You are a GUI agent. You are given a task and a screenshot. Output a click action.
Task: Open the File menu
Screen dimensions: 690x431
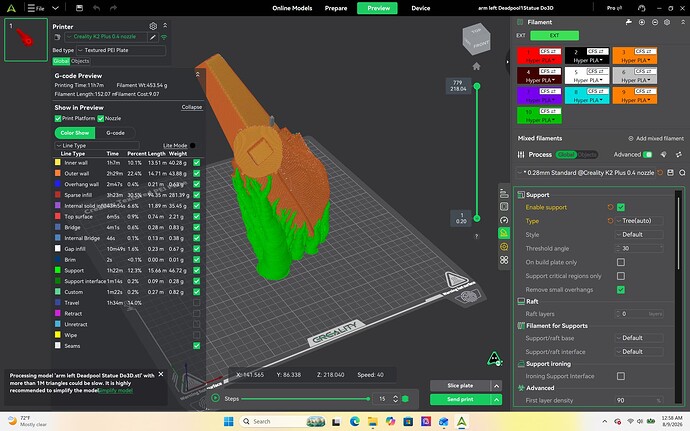click(x=36, y=8)
